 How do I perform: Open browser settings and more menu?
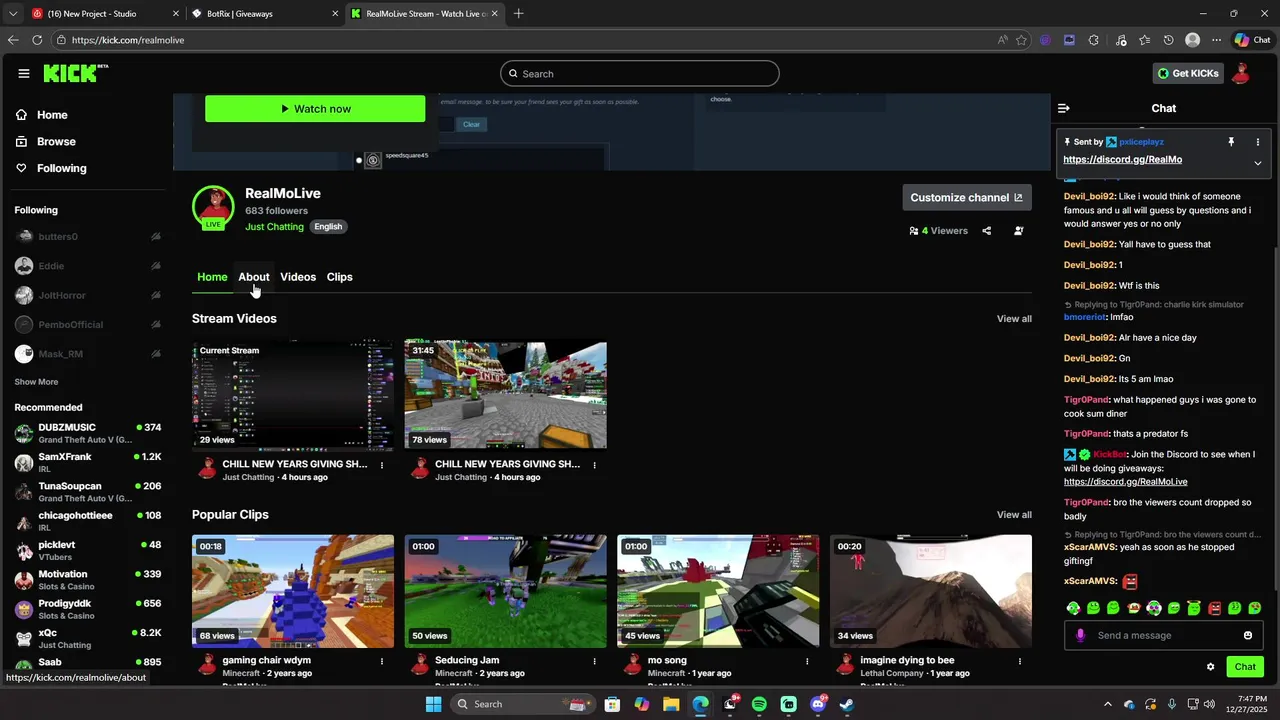pos(1216,40)
